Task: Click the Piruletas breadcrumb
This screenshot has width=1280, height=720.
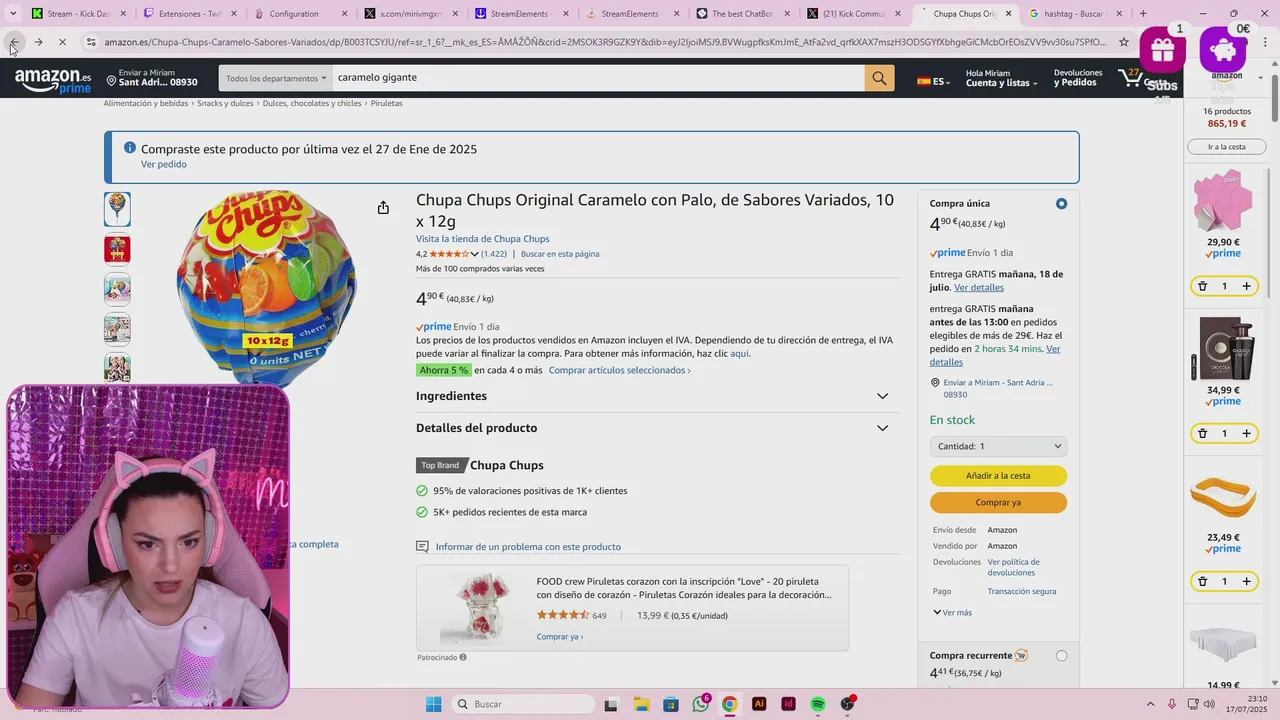Action: pyautogui.click(x=386, y=103)
